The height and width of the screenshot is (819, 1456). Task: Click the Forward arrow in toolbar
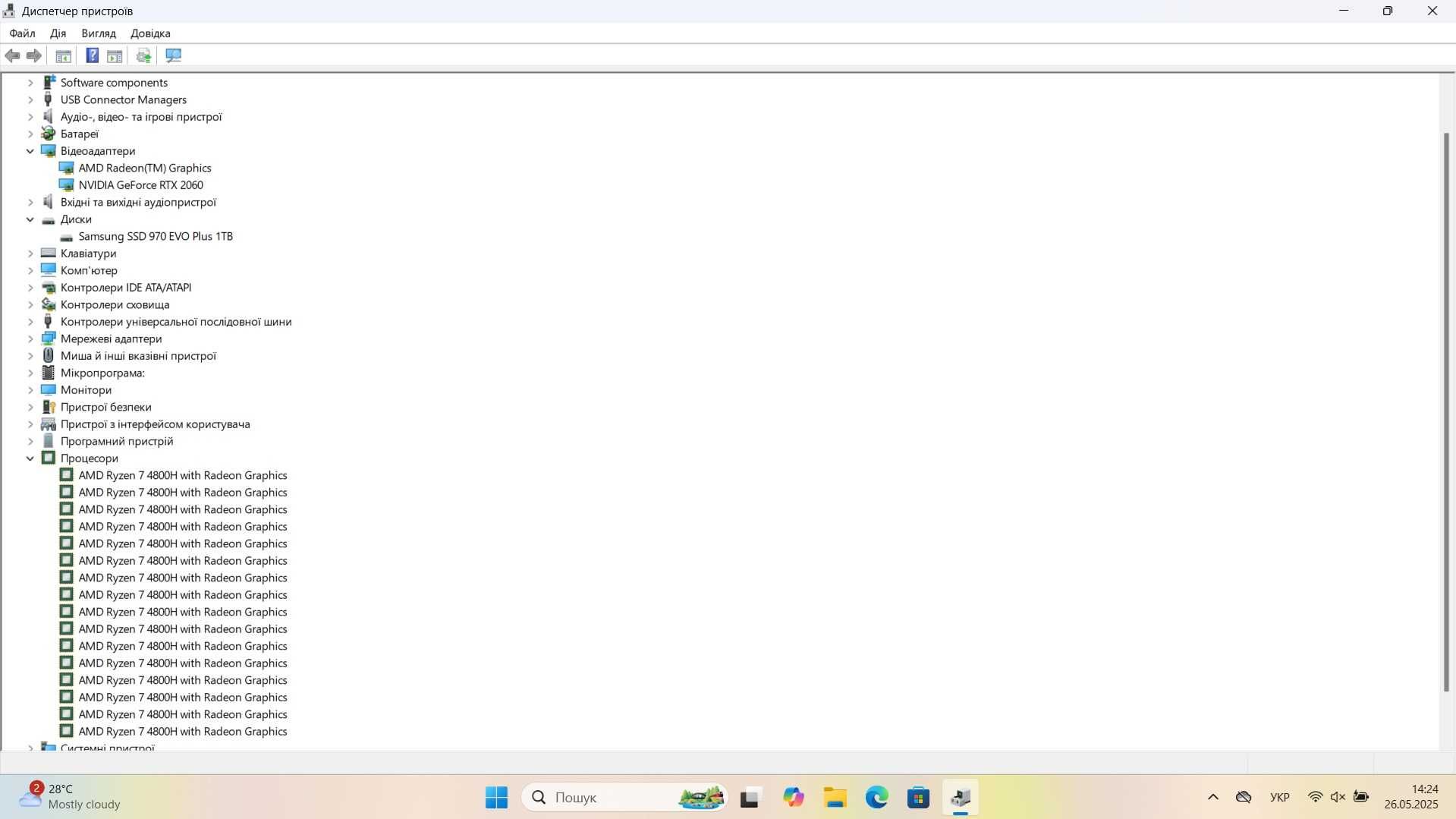click(x=33, y=55)
